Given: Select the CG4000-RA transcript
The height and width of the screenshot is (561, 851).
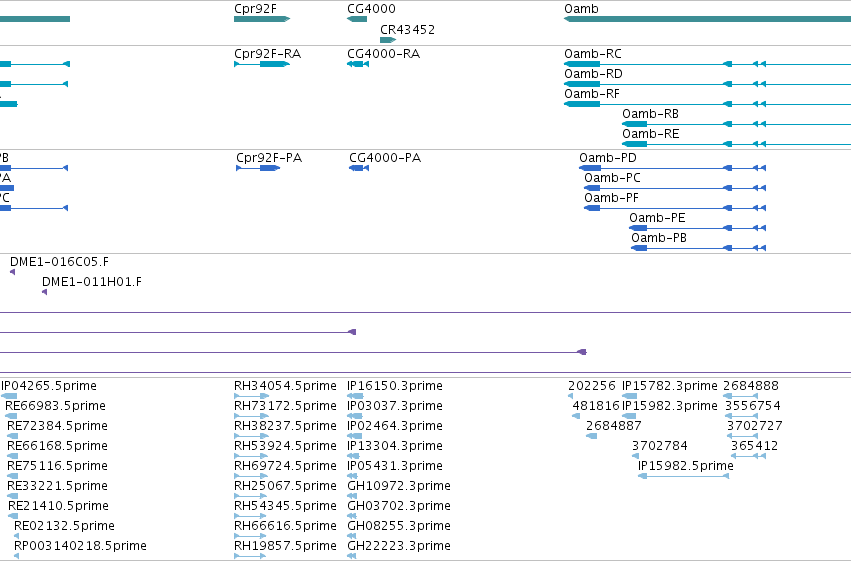Looking at the screenshot, I should click(358, 64).
